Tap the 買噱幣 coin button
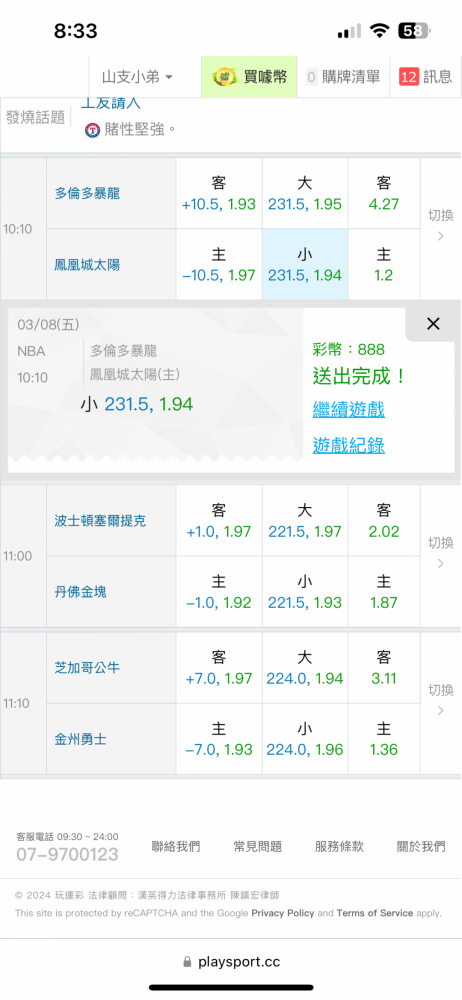The width and height of the screenshot is (462, 1000). [249, 77]
